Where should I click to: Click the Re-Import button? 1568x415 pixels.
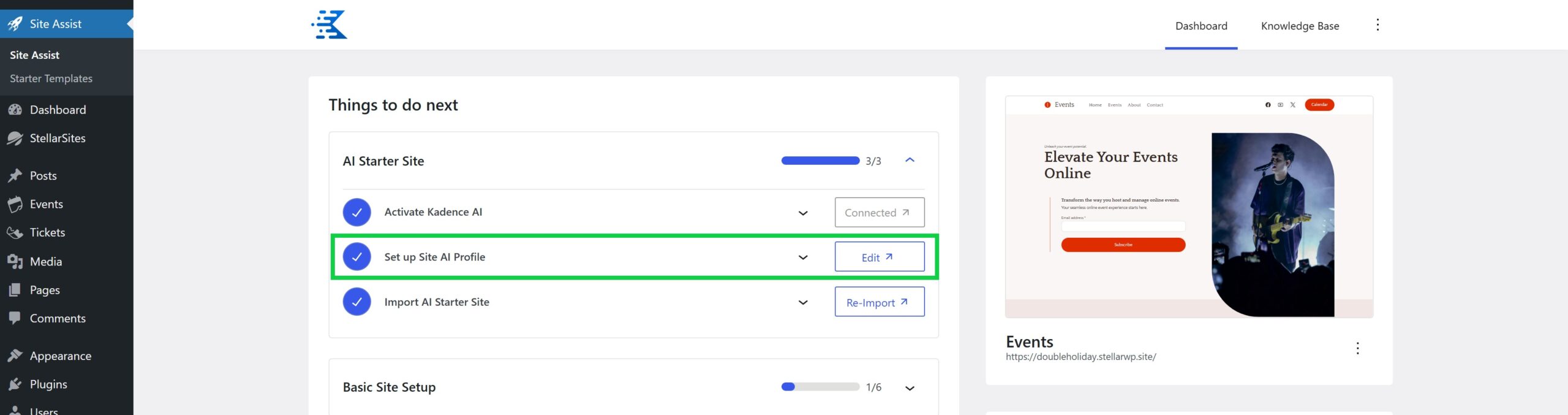pyautogui.click(x=879, y=302)
